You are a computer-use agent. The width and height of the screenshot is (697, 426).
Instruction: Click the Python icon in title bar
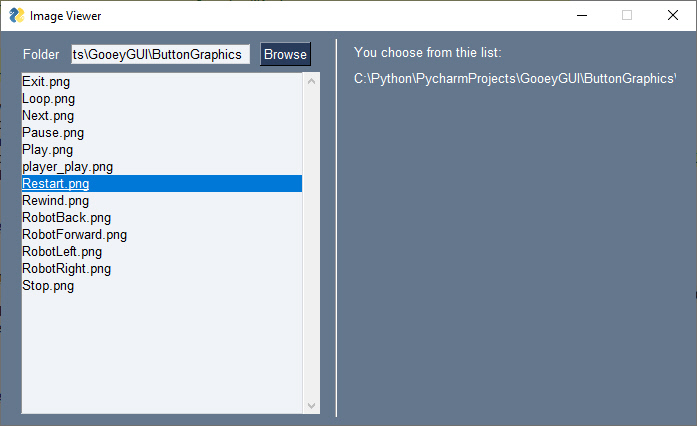coord(16,15)
